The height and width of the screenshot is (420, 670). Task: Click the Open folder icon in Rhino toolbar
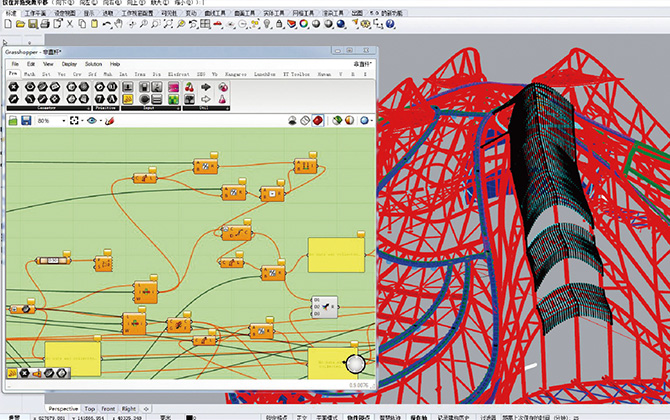coord(19,22)
